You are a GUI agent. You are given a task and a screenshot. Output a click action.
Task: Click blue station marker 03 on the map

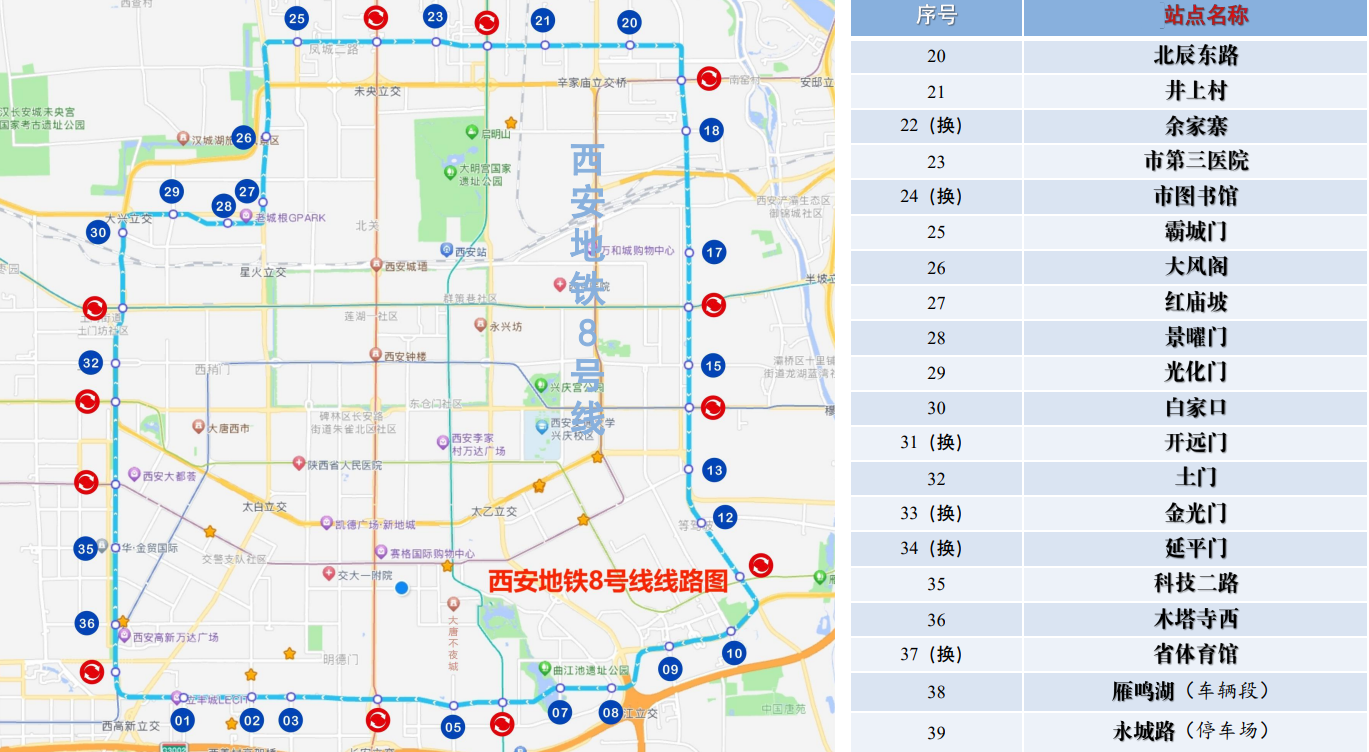pos(291,719)
